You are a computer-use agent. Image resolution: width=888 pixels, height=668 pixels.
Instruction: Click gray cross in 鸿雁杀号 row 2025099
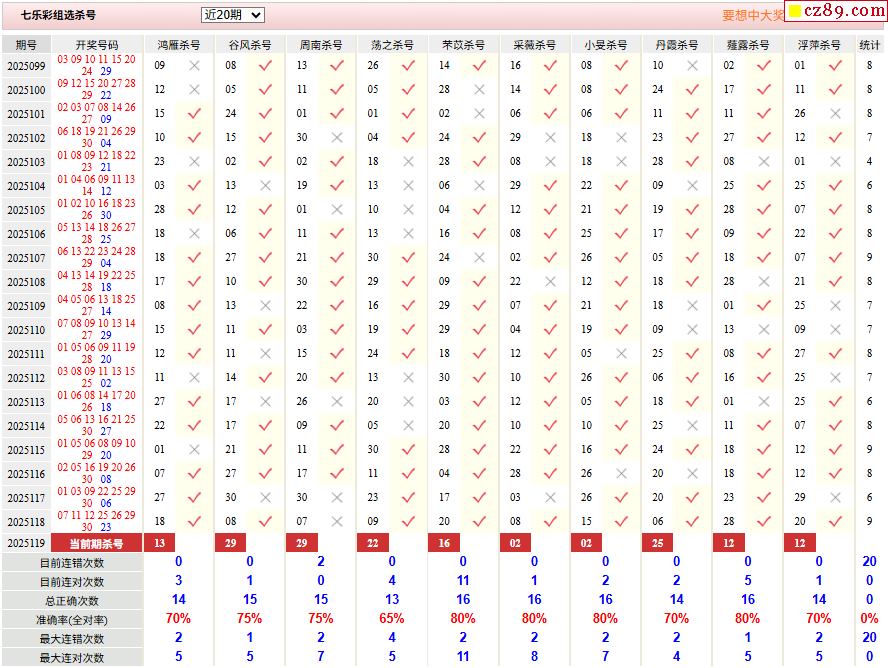coord(194,65)
